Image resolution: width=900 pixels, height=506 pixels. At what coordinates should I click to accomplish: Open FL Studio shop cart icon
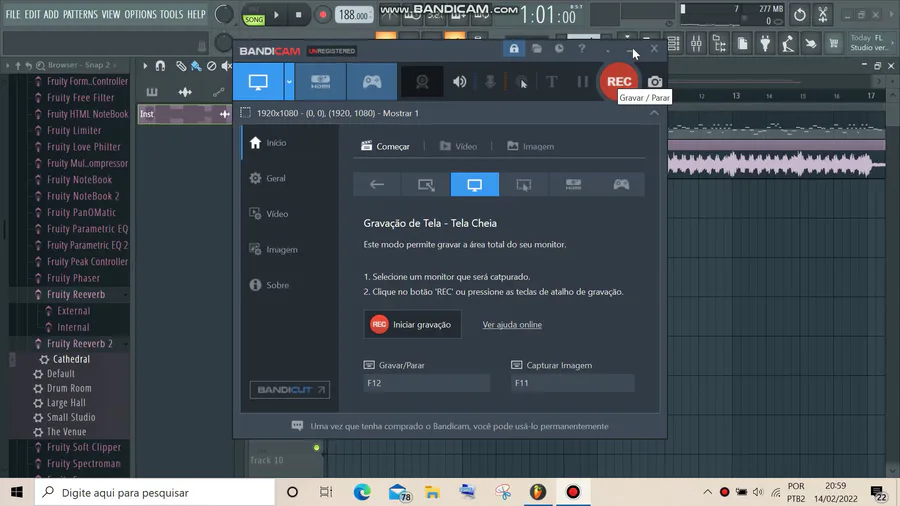(833, 44)
